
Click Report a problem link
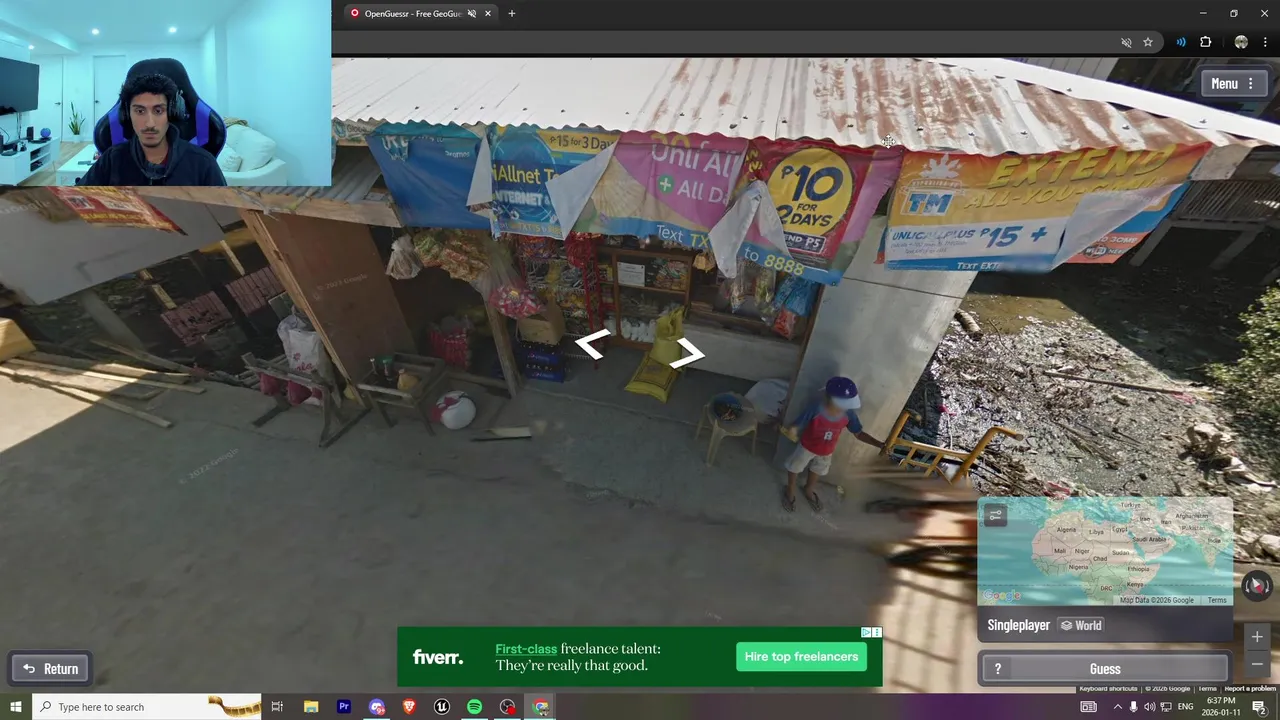click(x=1250, y=688)
